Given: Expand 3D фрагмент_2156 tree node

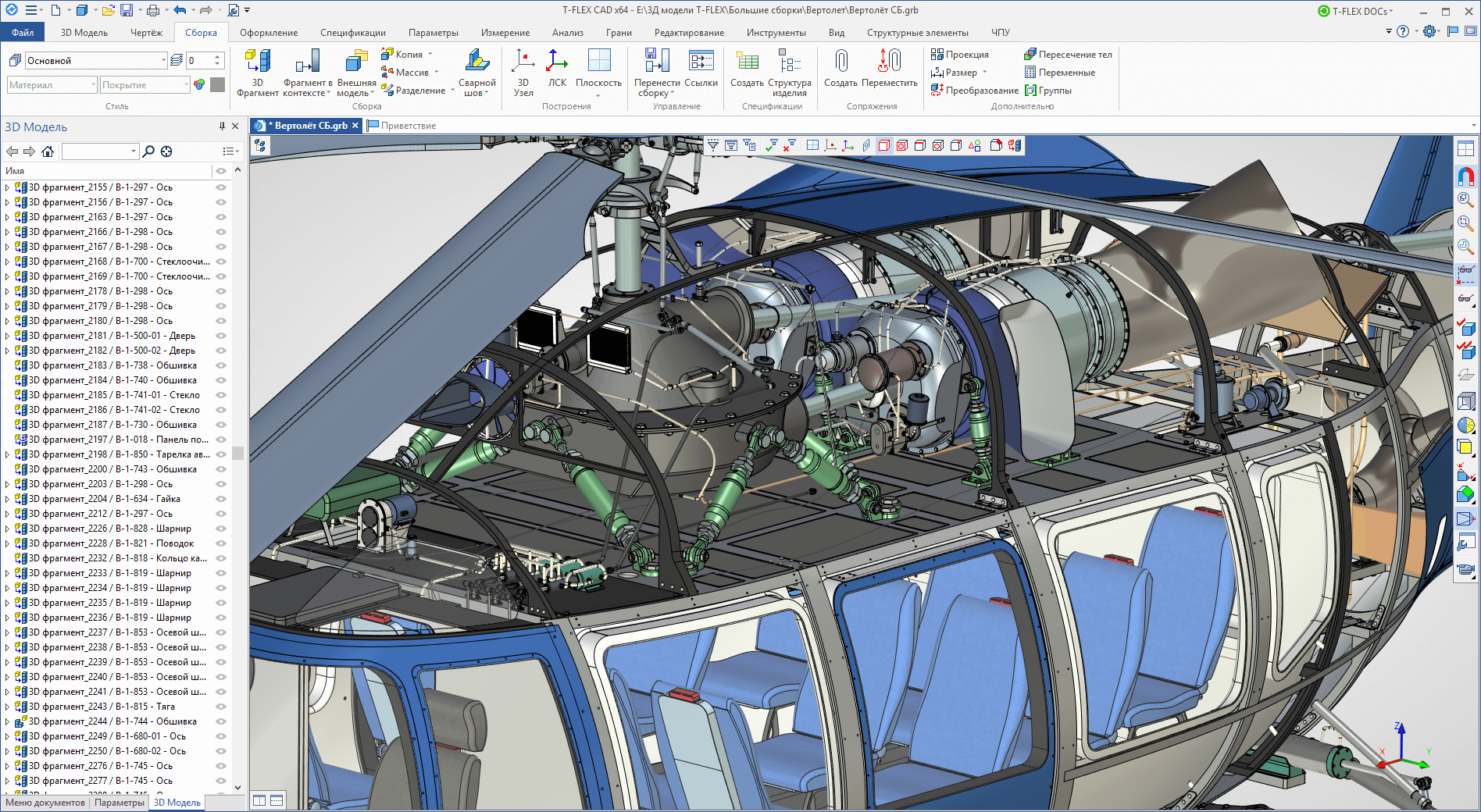Looking at the screenshot, I should point(7,202).
